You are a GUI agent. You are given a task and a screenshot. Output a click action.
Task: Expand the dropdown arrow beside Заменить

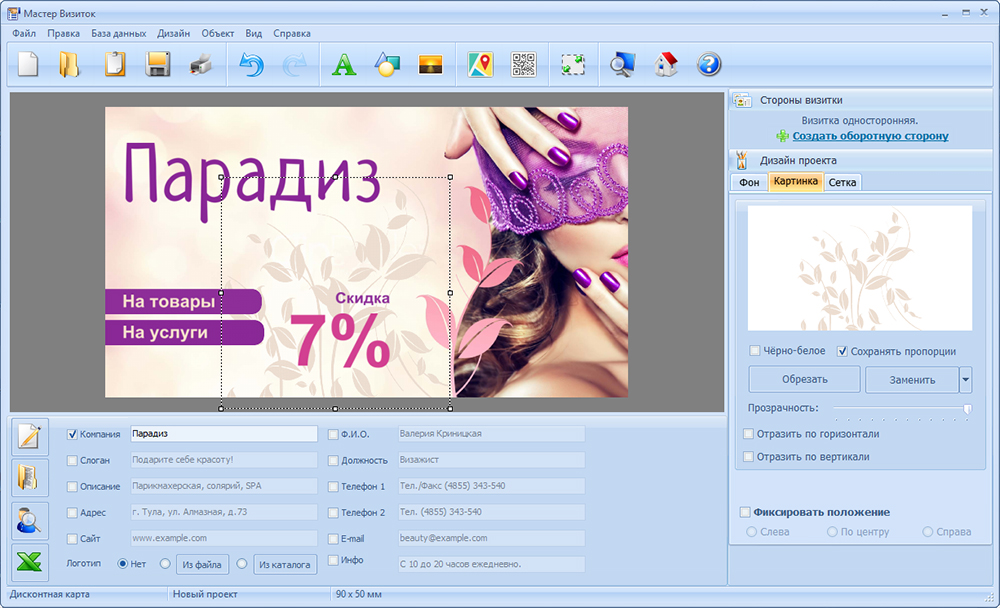[965, 380]
